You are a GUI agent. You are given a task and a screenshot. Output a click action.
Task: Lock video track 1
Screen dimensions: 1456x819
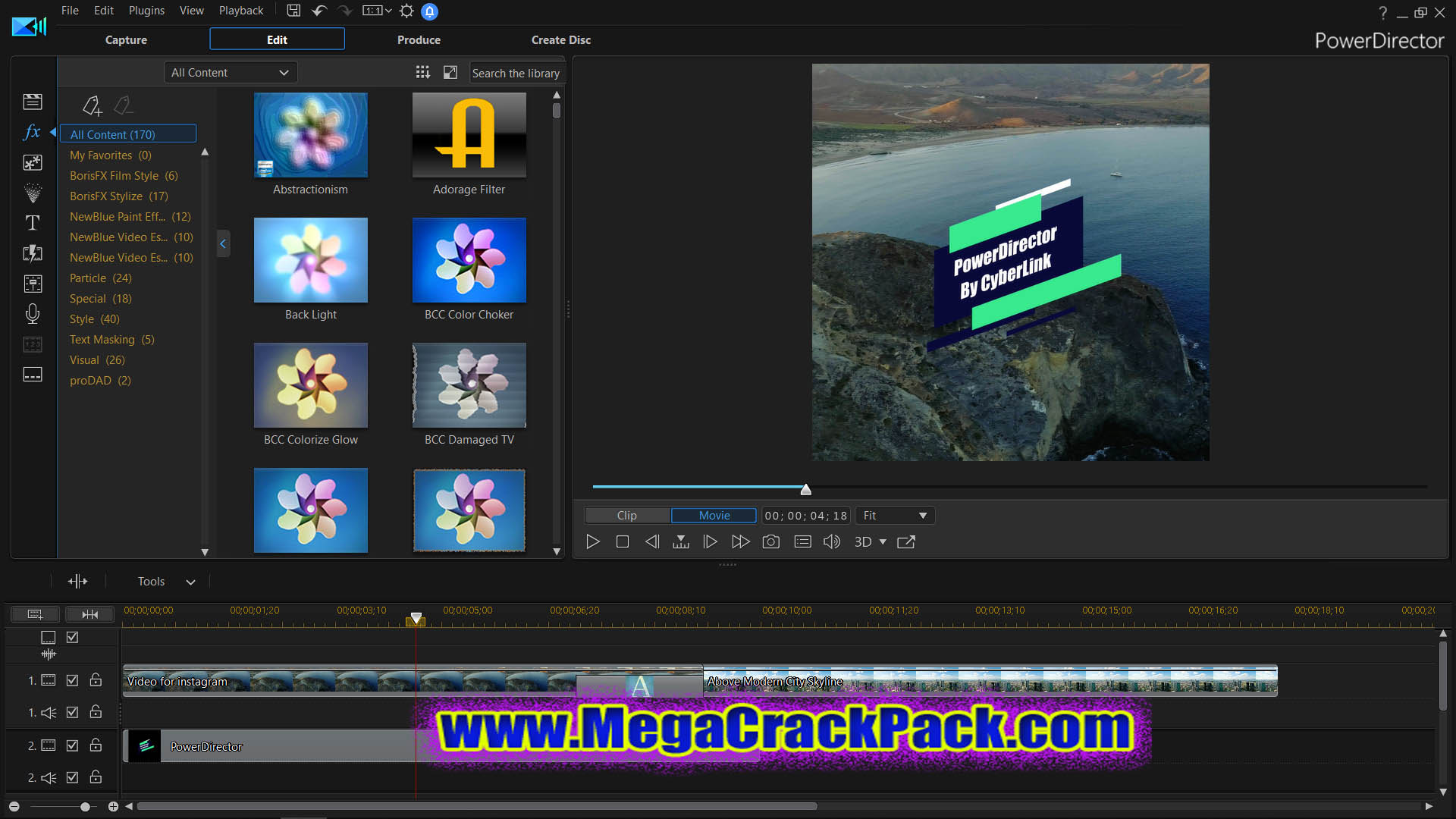click(x=96, y=679)
